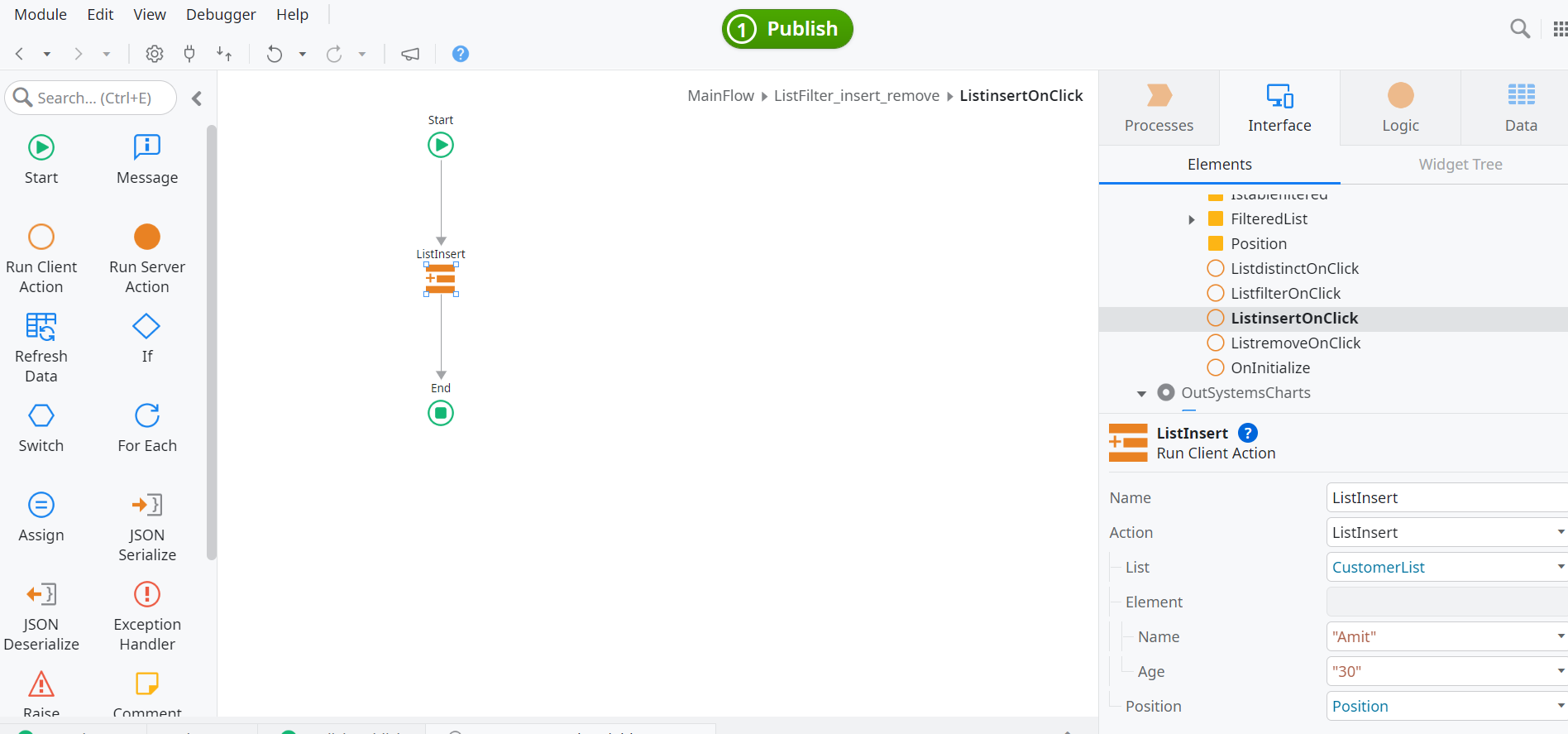Expand the FilteredList tree node
Screen dimensions: 1568x734
pos(1192,218)
